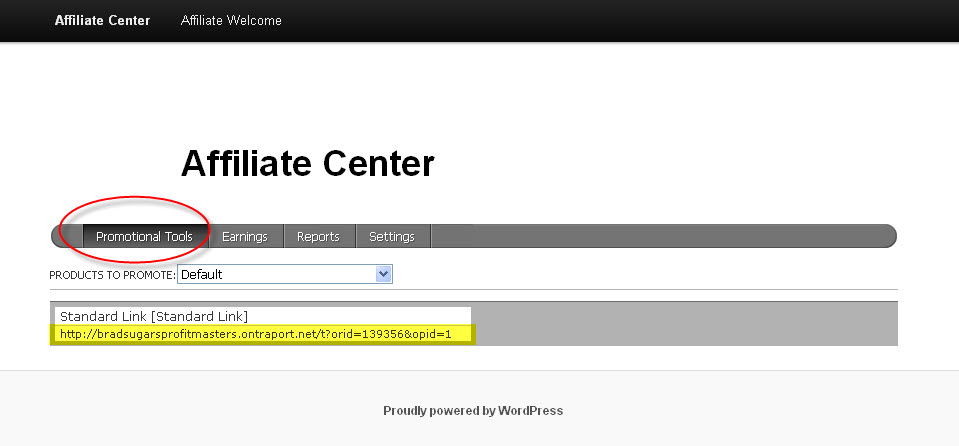Click the Standard Link [Standard Link] label
The height and width of the screenshot is (446, 959).
click(x=154, y=316)
